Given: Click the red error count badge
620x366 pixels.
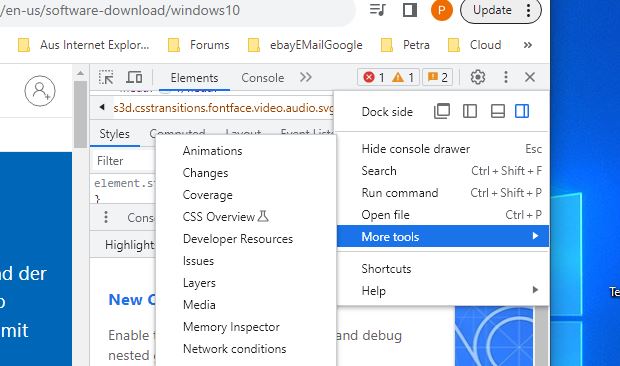Looking at the screenshot, I should [374, 77].
